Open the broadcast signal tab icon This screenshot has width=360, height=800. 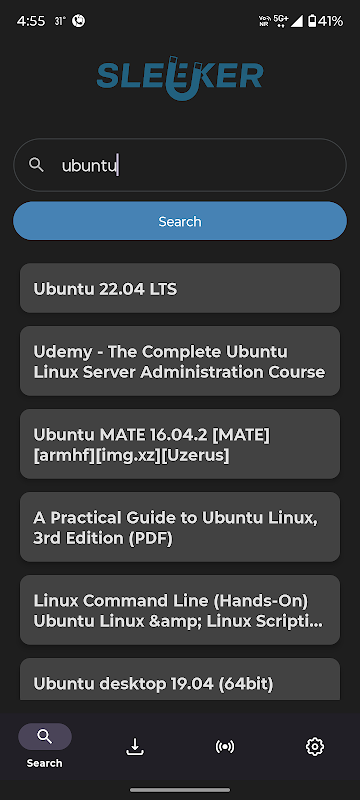(x=225, y=747)
